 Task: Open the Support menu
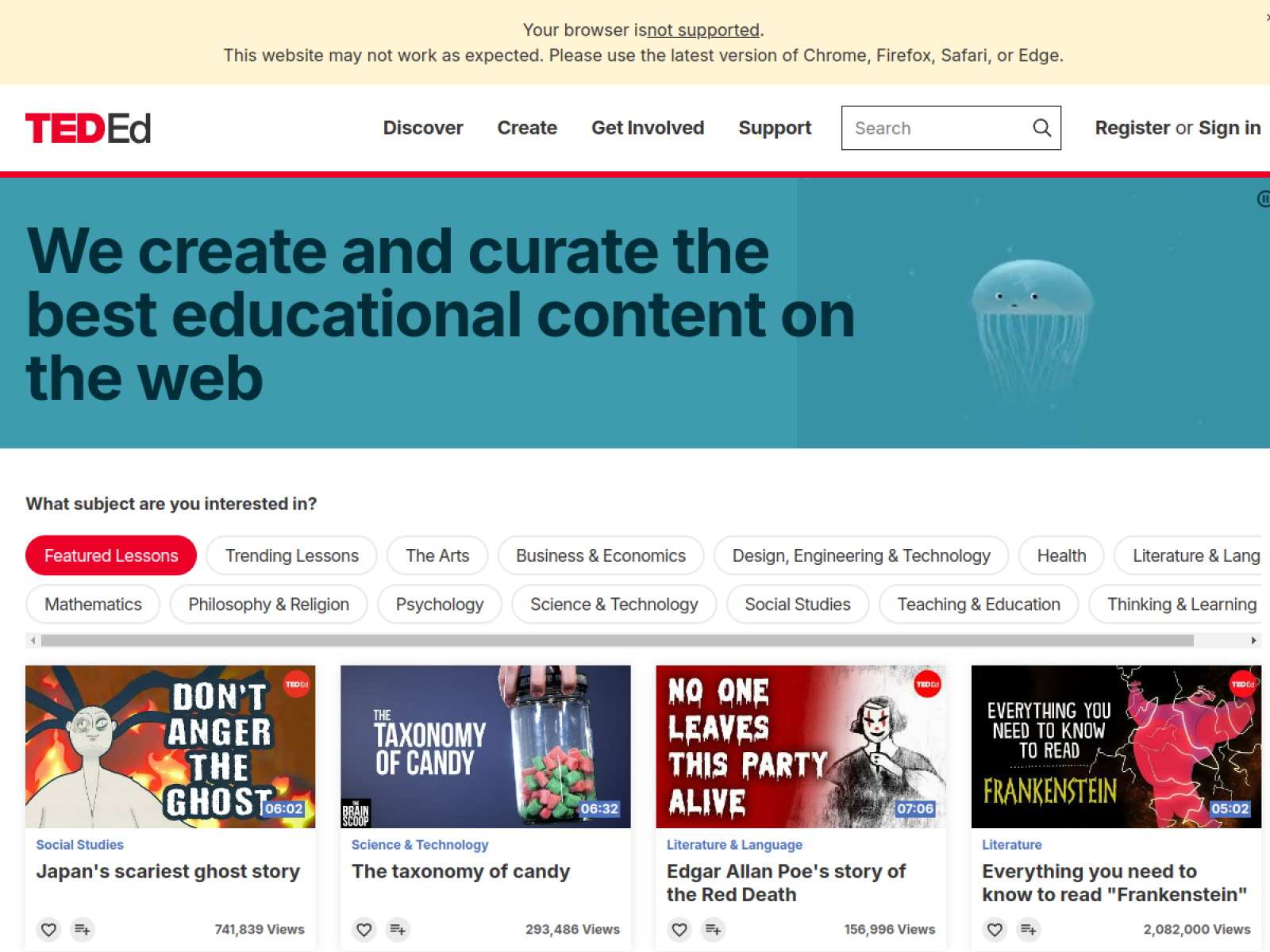[x=775, y=128]
